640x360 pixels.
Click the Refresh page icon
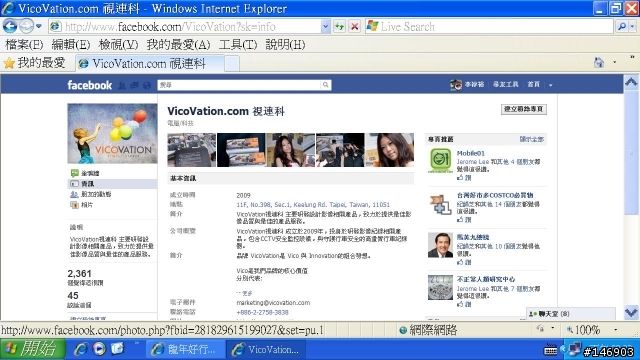(340, 27)
